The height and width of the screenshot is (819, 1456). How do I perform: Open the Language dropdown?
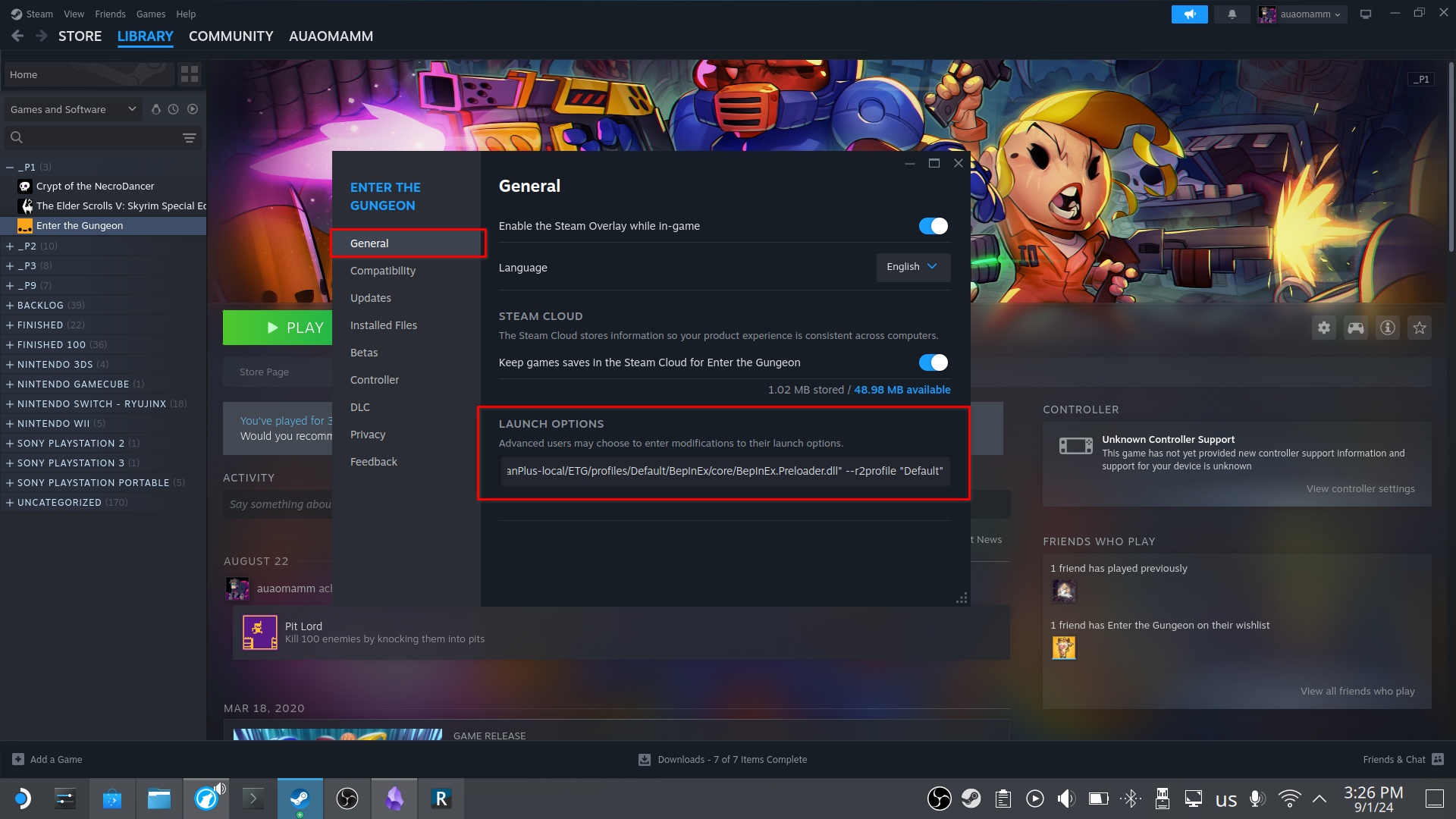pos(913,267)
